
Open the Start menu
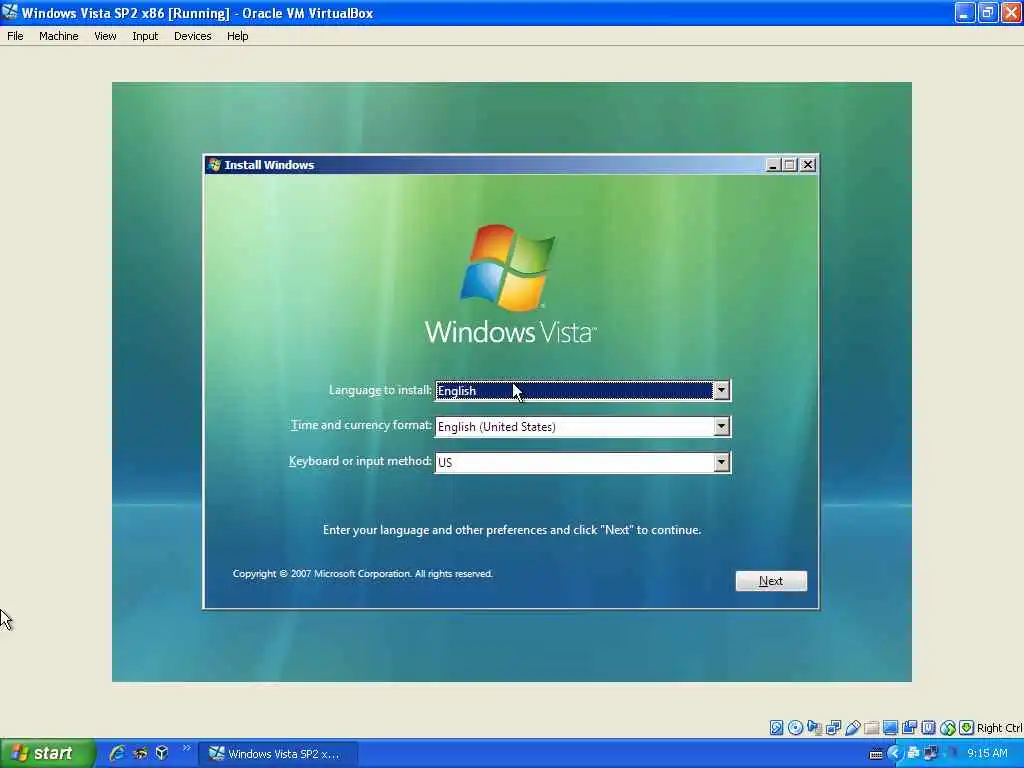pyautogui.click(x=47, y=753)
